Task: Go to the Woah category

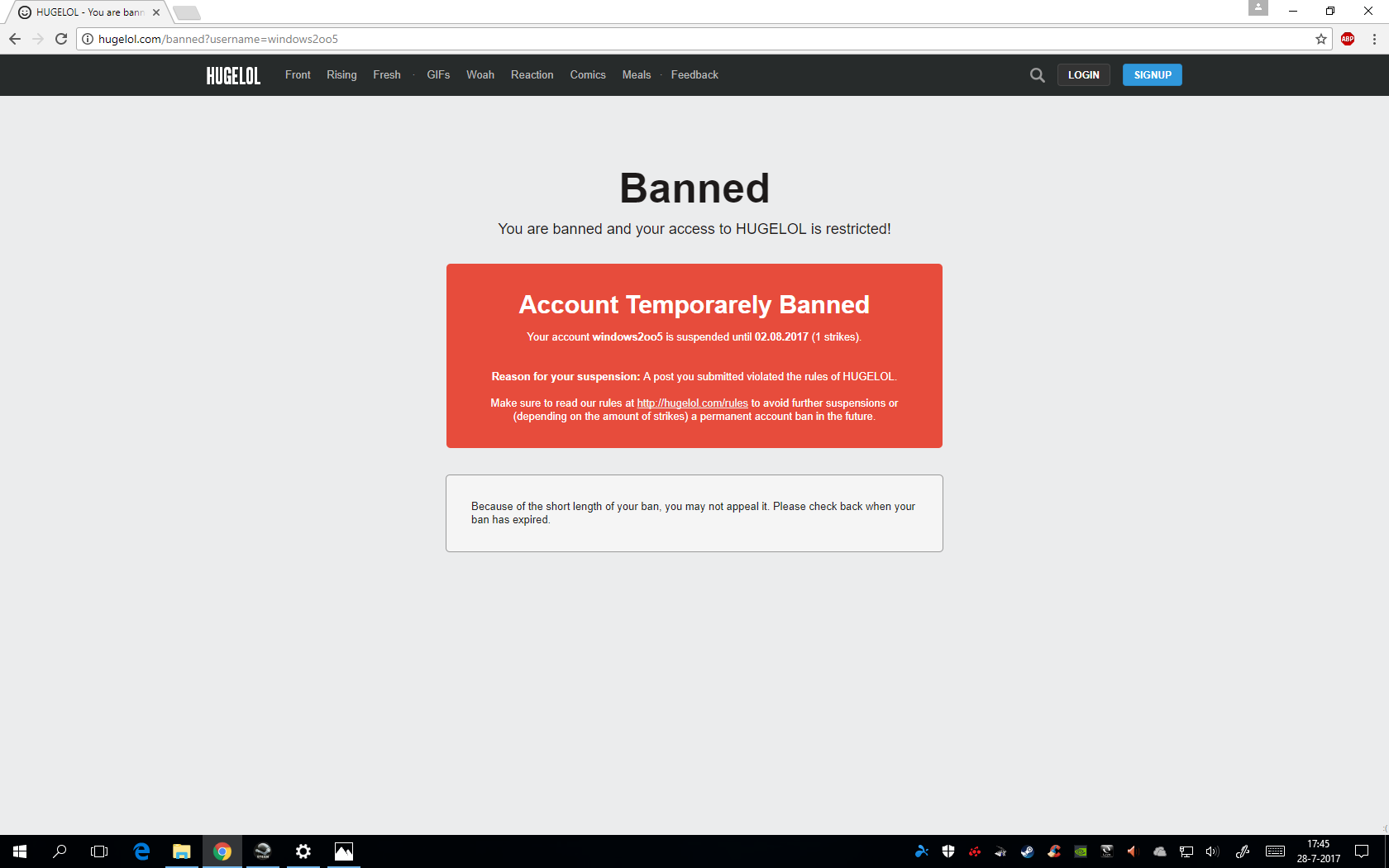Action: [480, 75]
